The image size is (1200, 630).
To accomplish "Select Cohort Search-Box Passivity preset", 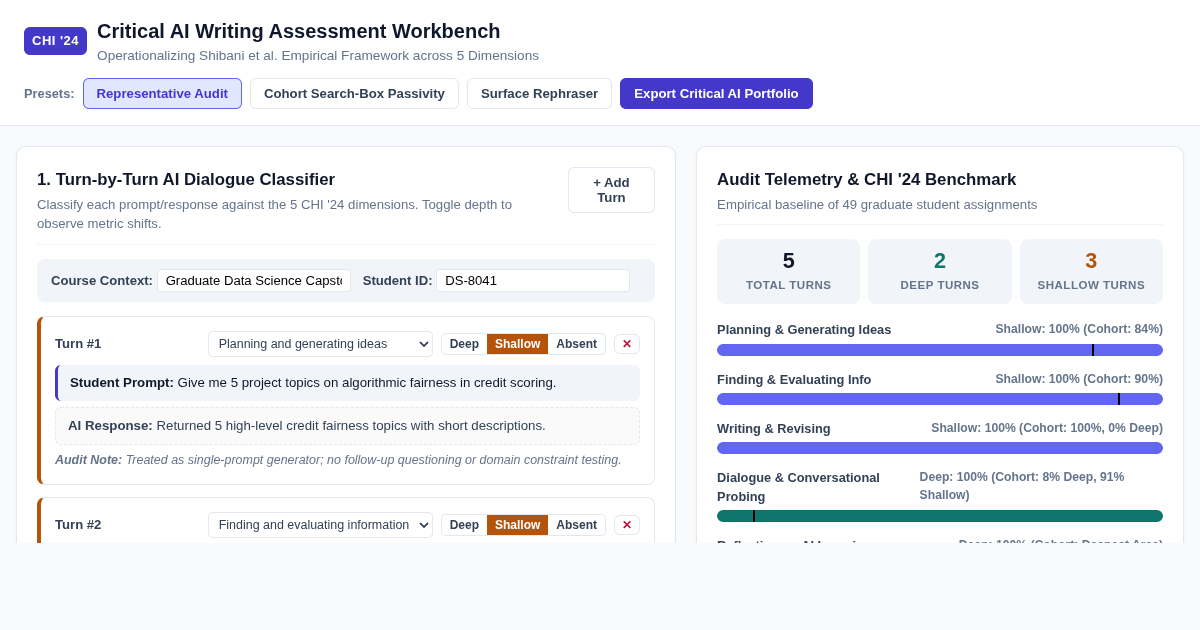I will coord(354,93).
